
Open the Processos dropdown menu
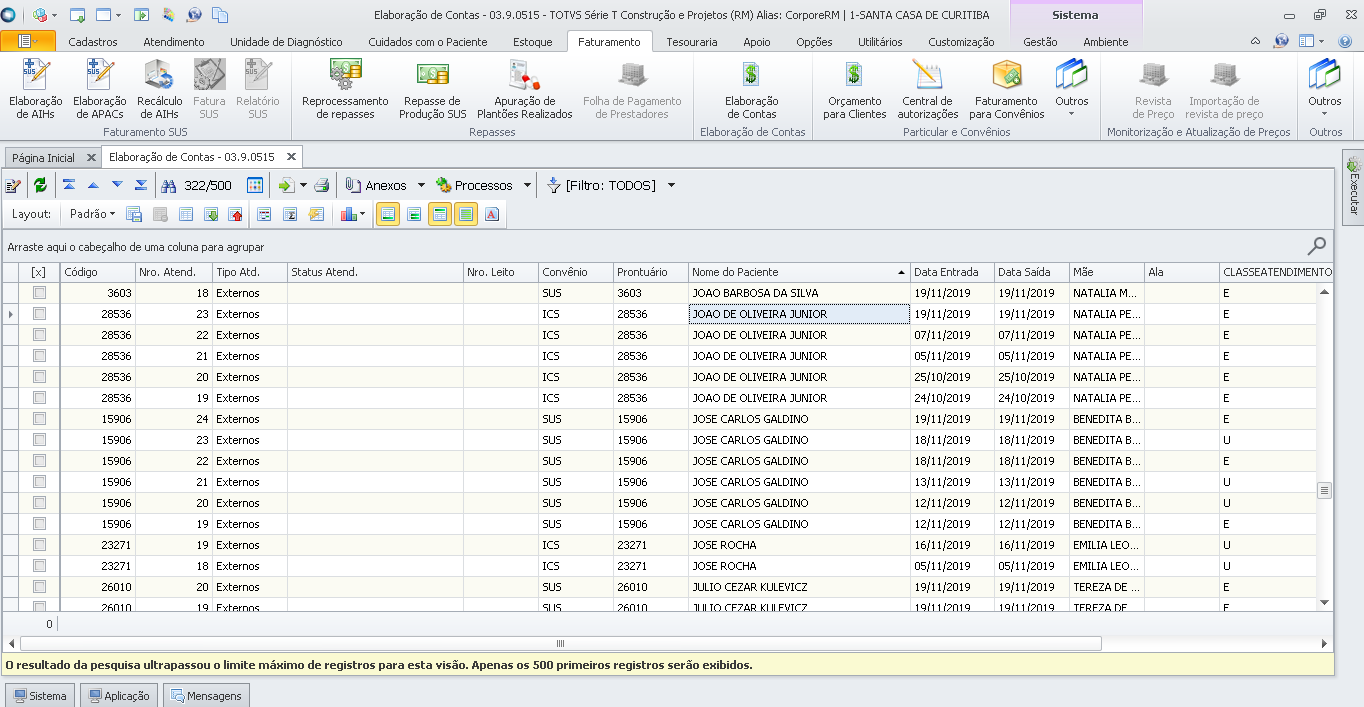(x=527, y=185)
